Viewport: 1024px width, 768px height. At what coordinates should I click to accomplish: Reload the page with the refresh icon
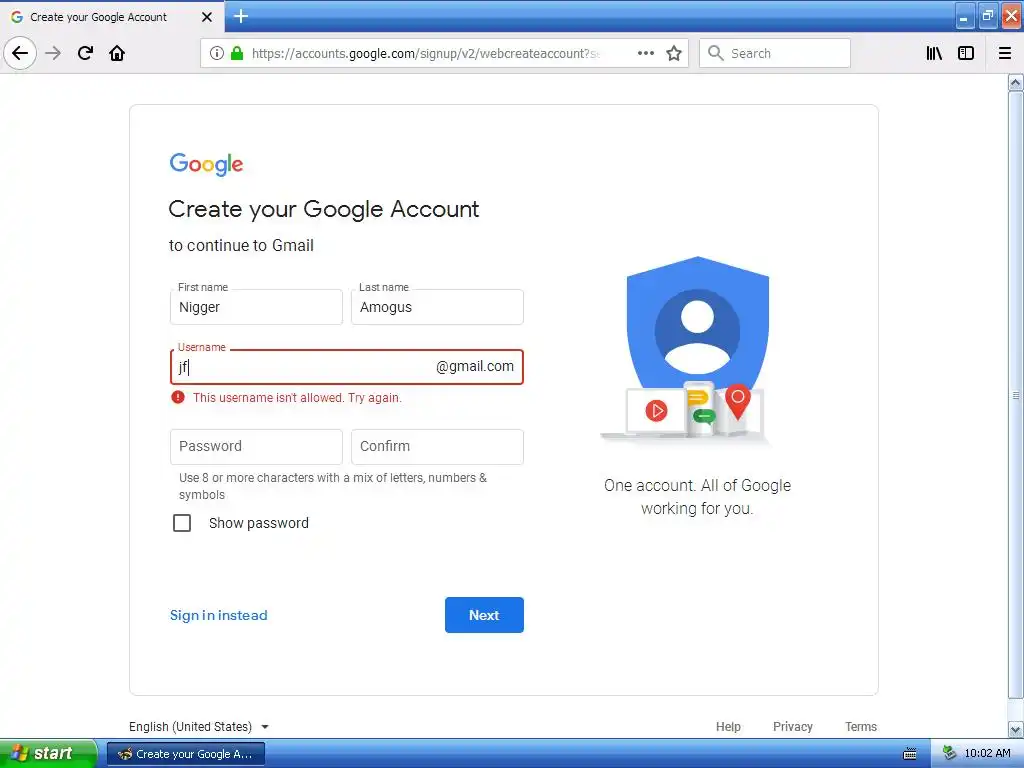85,53
